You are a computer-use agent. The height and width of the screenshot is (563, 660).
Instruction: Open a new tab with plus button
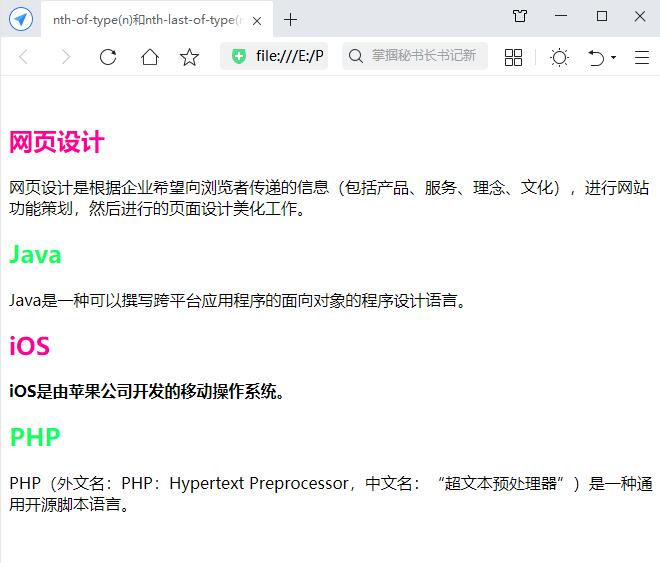(290, 20)
